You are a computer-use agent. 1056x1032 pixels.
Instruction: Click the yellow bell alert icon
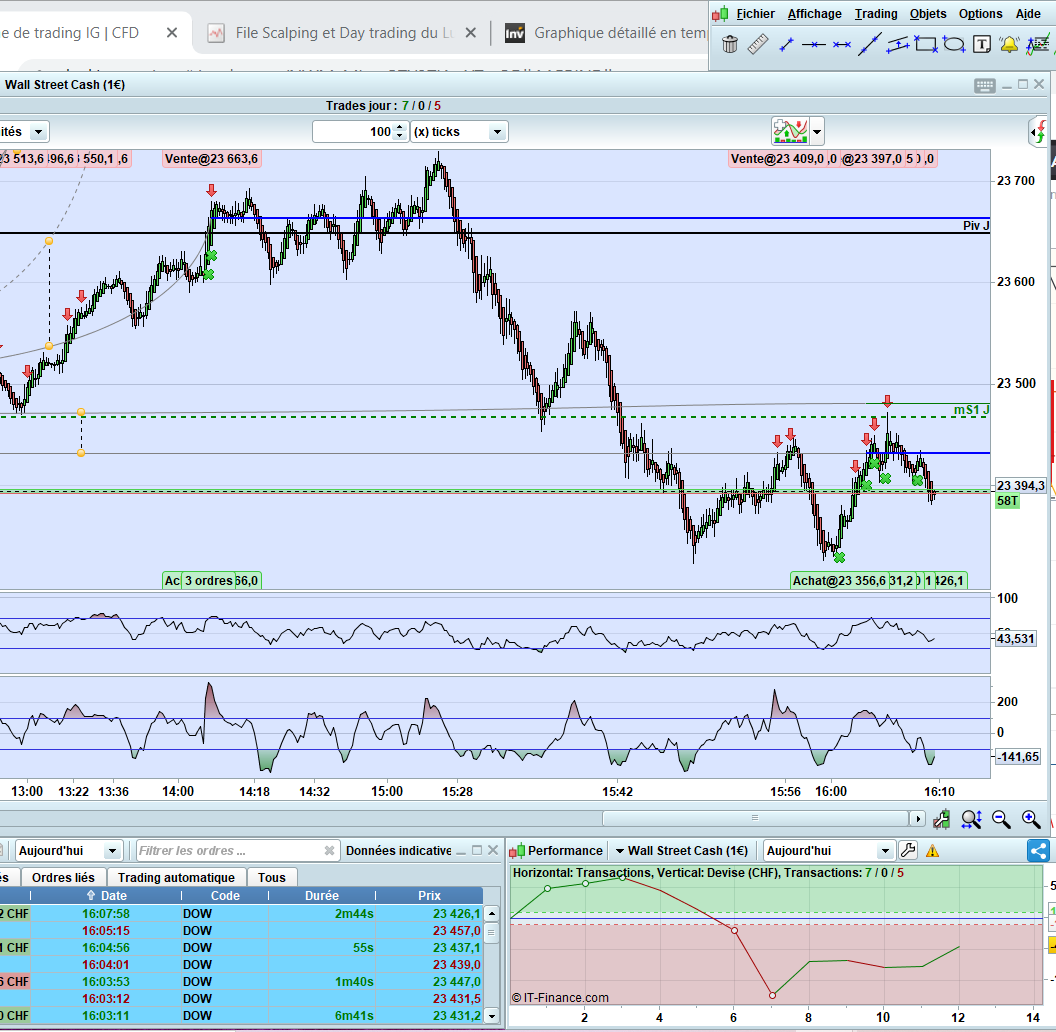pos(1009,44)
